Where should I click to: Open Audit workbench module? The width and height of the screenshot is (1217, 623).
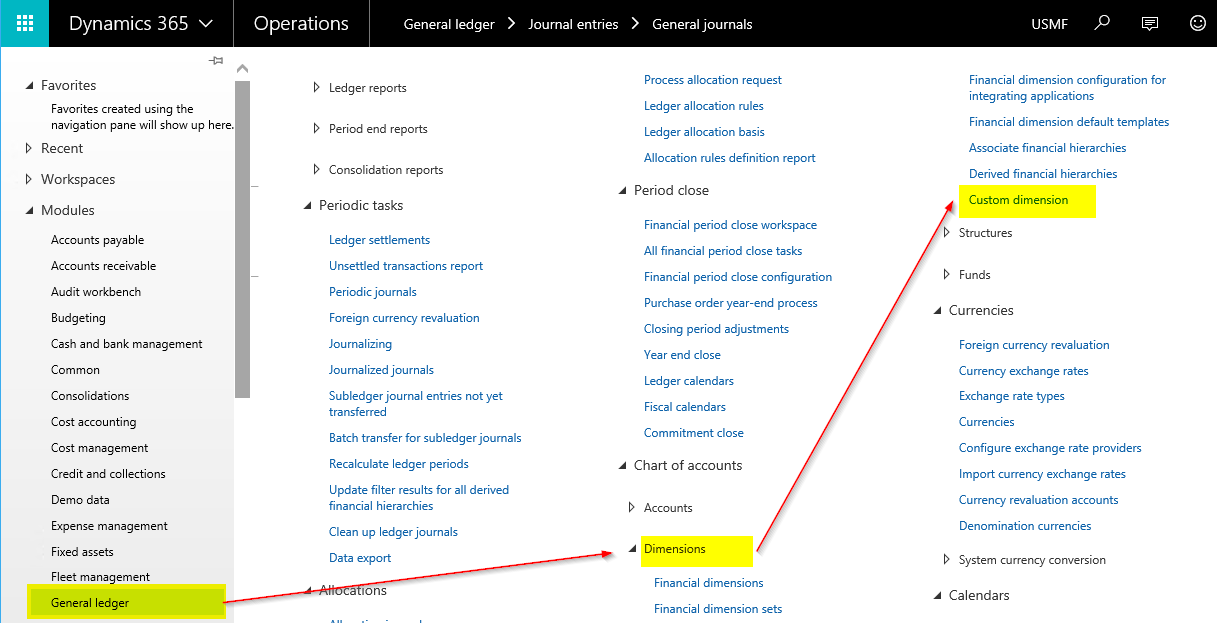[96, 292]
